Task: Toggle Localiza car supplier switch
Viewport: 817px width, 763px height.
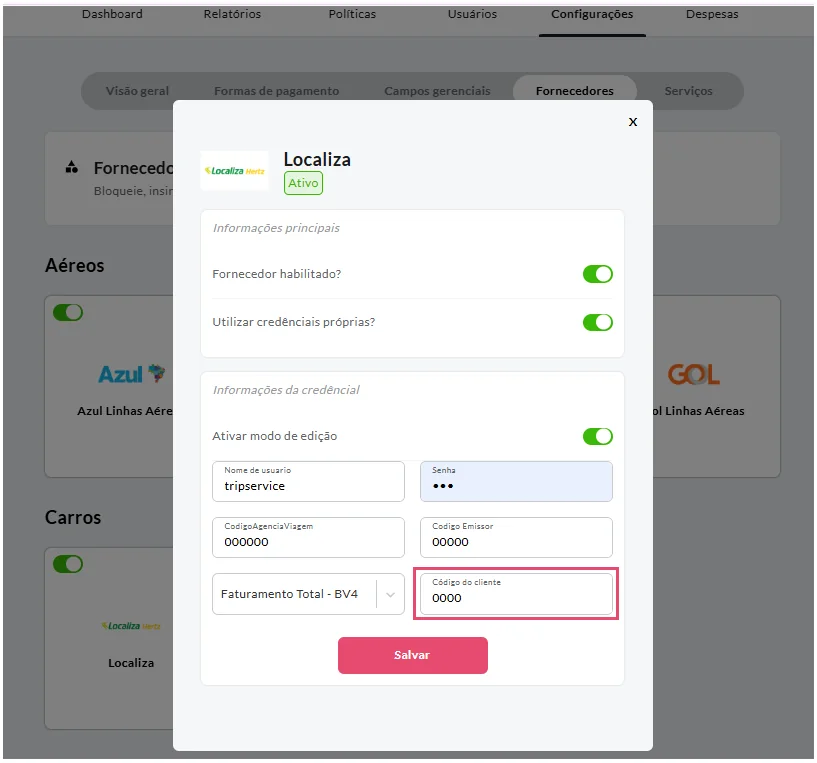Action: [x=68, y=564]
